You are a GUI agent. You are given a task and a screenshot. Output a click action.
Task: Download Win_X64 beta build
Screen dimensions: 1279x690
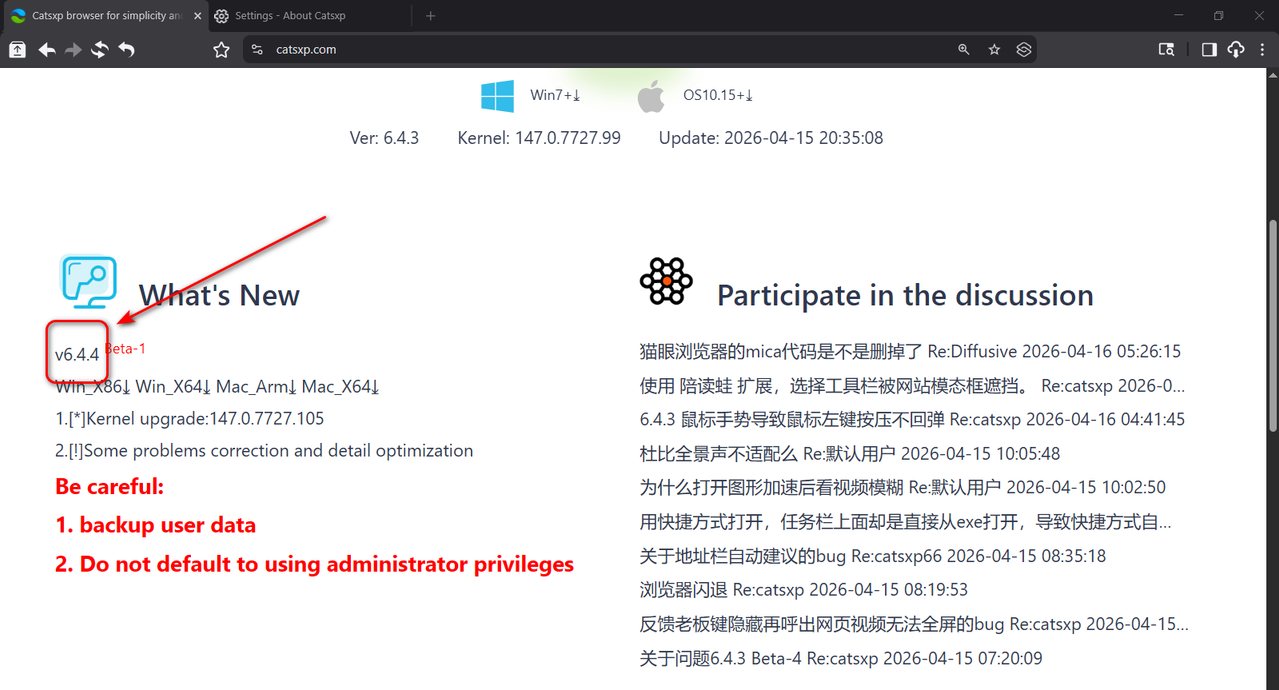tap(174, 387)
